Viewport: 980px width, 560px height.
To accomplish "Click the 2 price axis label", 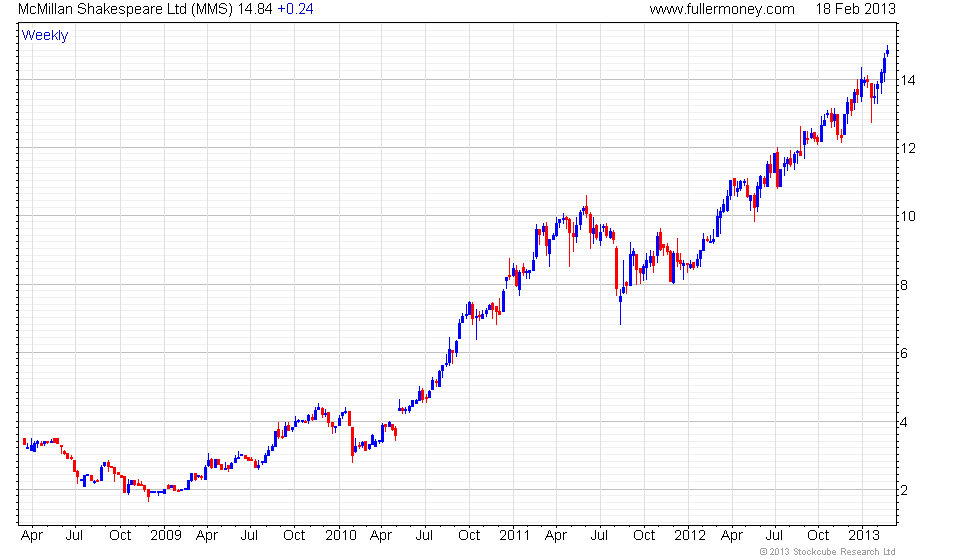I will click(904, 491).
